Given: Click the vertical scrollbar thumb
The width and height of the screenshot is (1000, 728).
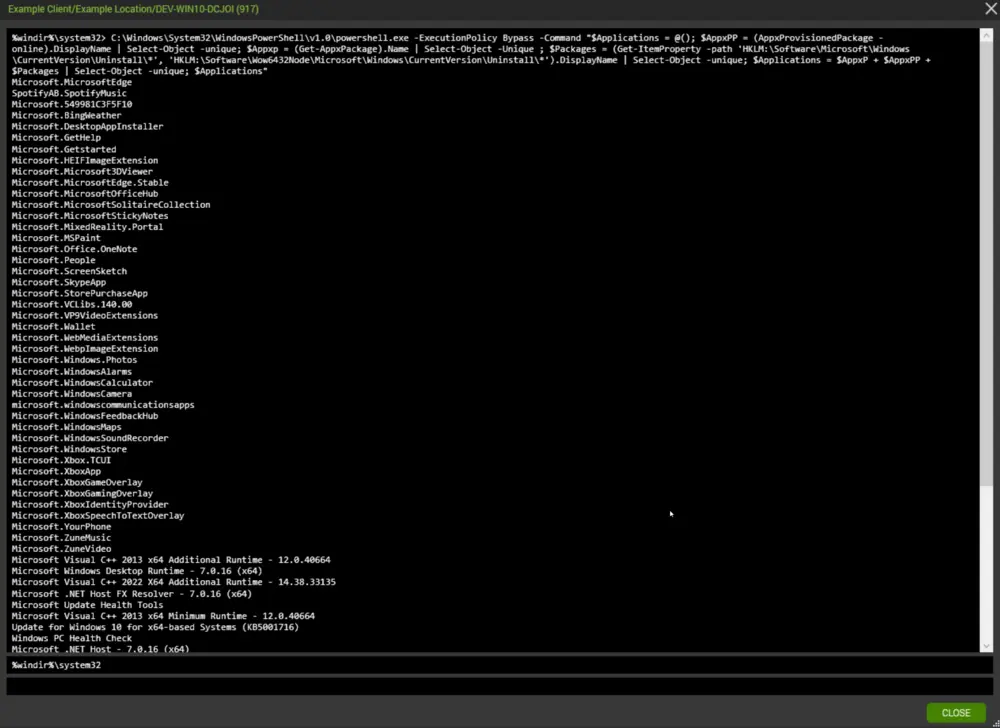Looking at the screenshot, I should pos(986,265).
